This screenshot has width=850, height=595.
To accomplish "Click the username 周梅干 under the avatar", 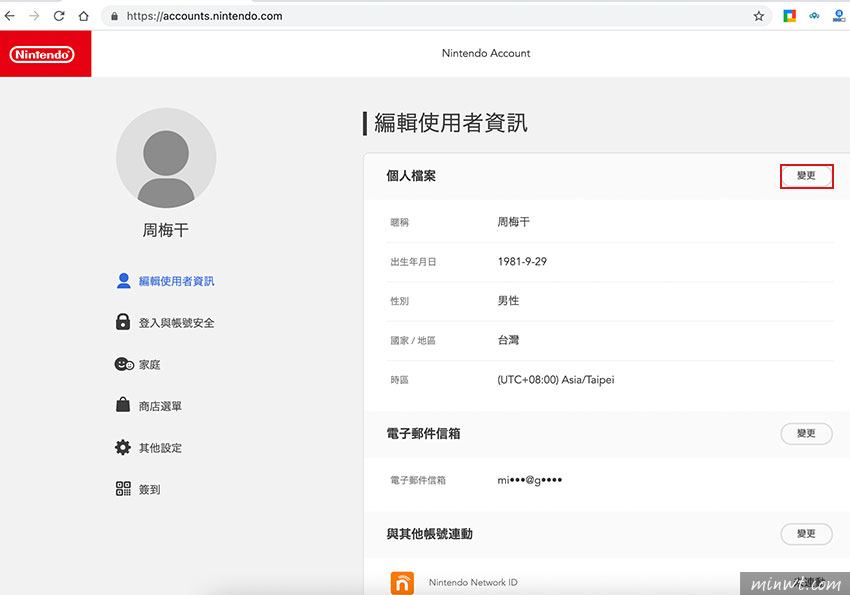I will (x=165, y=230).
